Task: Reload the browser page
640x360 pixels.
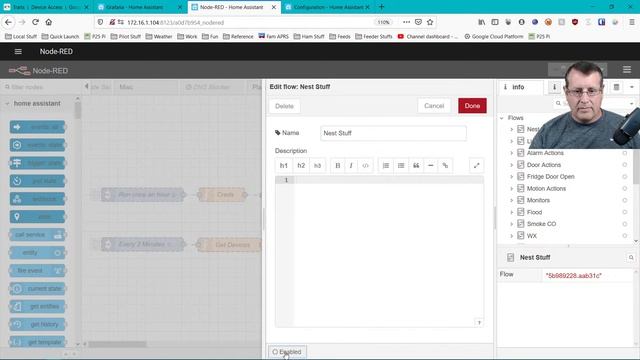Action: 36,22
